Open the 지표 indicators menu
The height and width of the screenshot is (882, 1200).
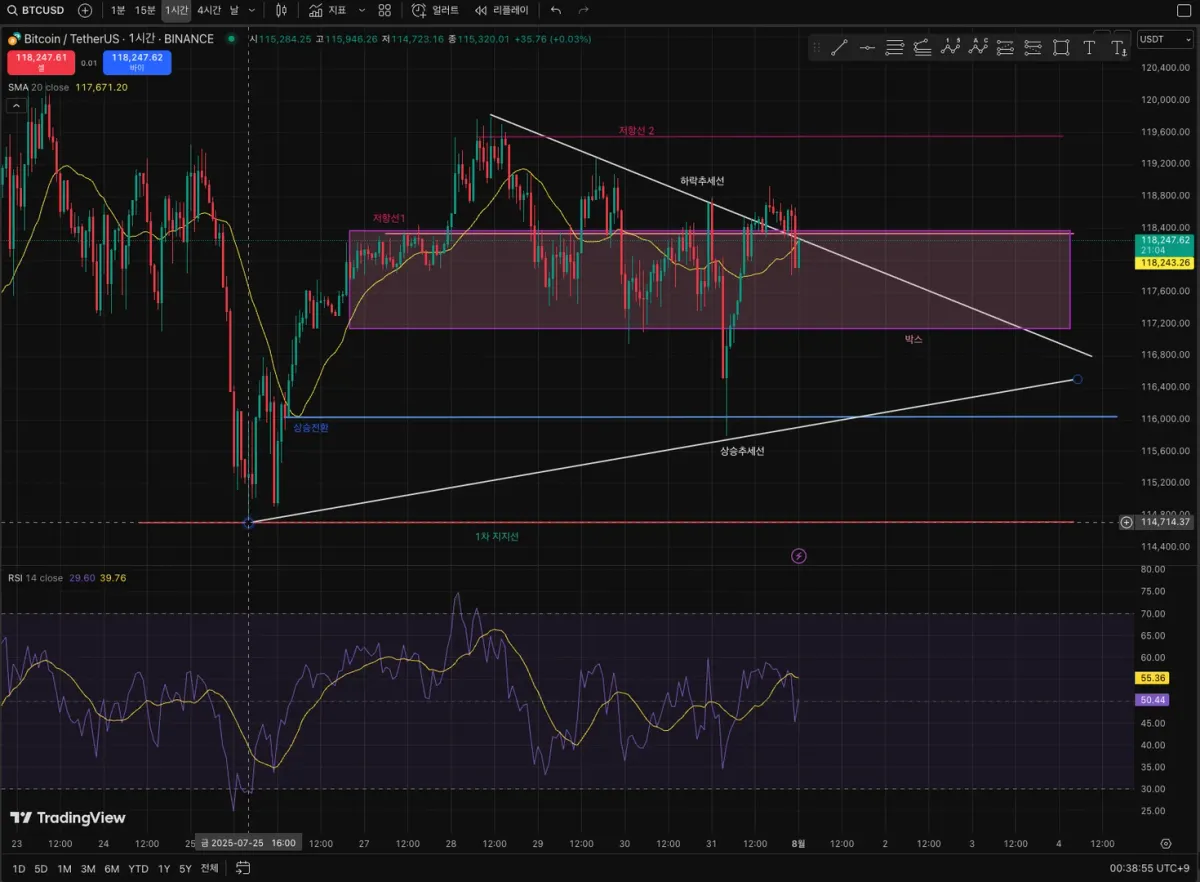[x=328, y=10]
